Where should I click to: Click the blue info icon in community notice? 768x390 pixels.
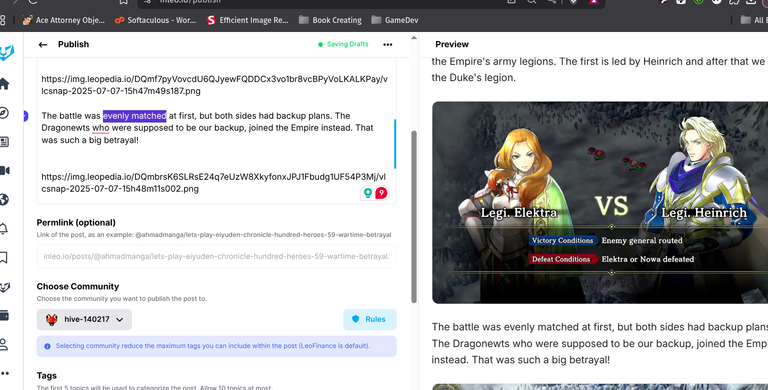pos(48,346)
